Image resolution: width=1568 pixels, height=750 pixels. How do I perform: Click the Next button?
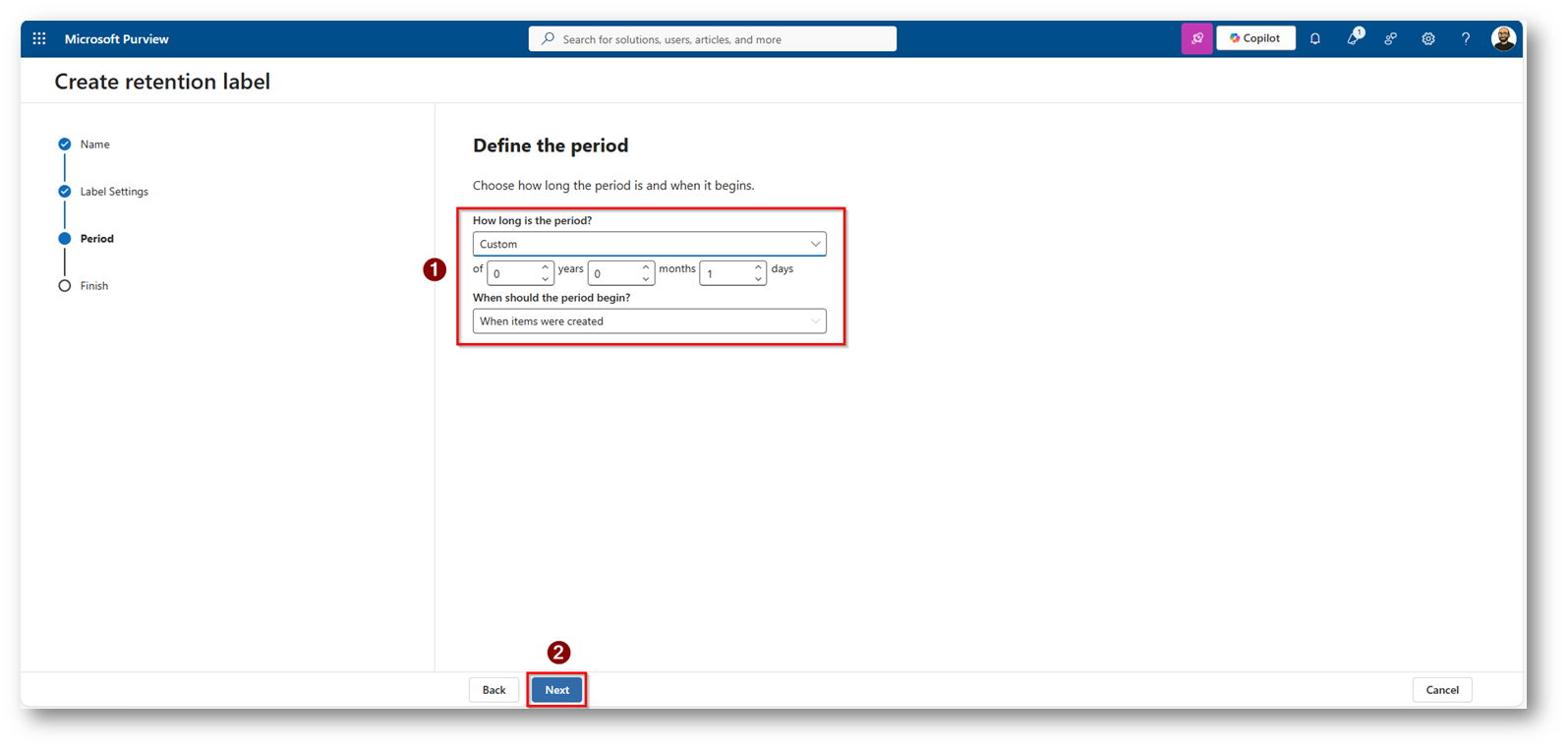pyautogui.click(x=557, y=690)
